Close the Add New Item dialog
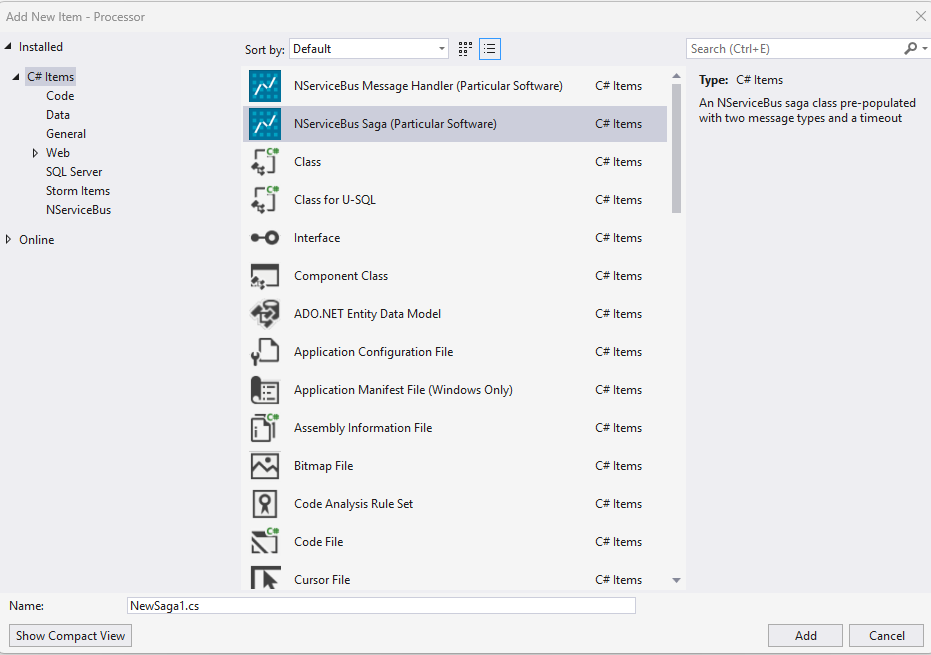Image resolution: width=931 pixels, height=655 pixels. click(x=920, y=16)
